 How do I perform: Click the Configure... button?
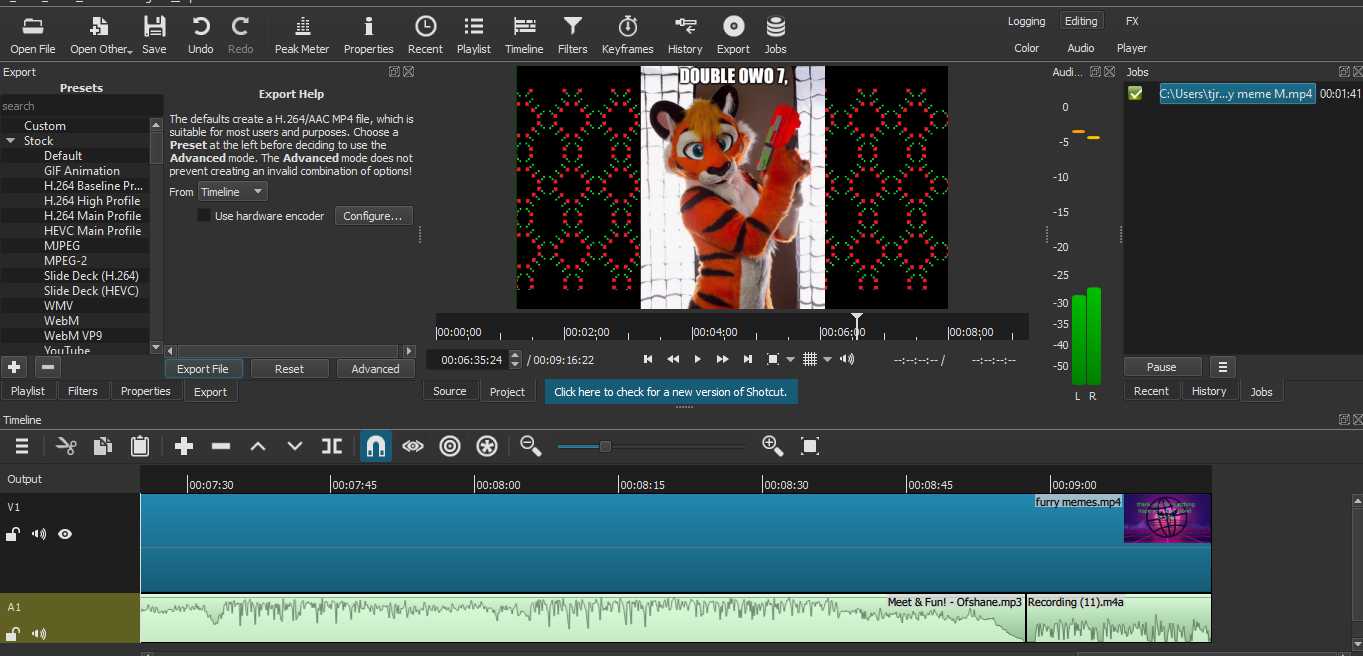[x=373, y=216]
